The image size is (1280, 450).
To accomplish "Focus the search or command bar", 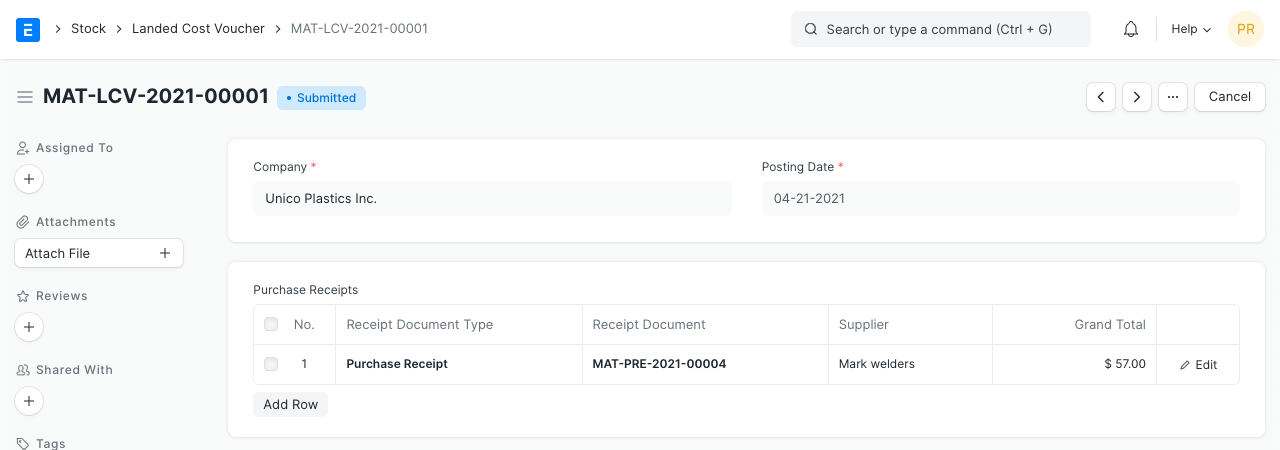I will coord(940,29).
